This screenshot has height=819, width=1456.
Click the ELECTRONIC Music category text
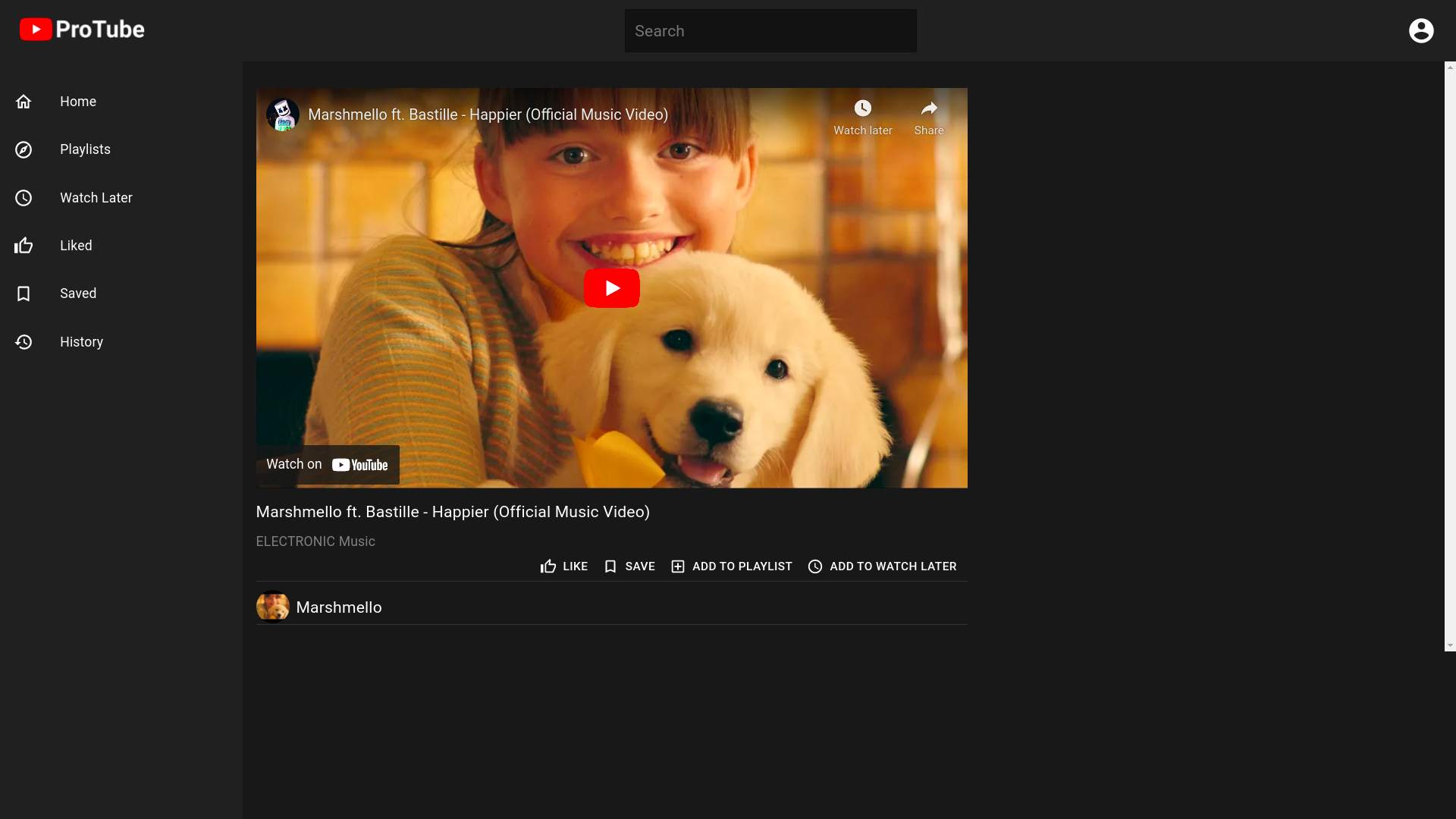pyautogui.click(x=315, y=541)
